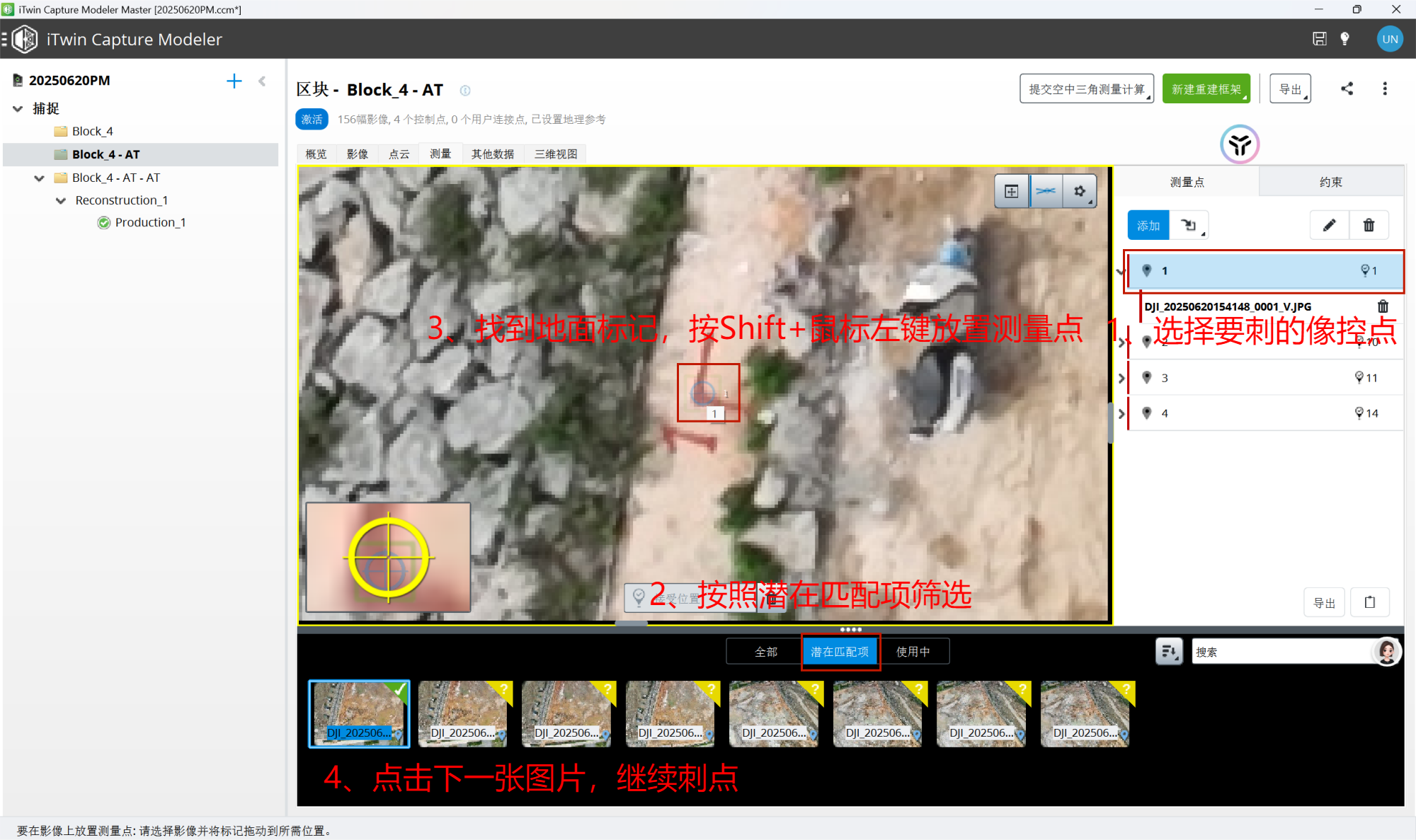Click the fit-view icon in the image toolbar
Screen dimensions: 1416x840
click(x=1012, y=191)
